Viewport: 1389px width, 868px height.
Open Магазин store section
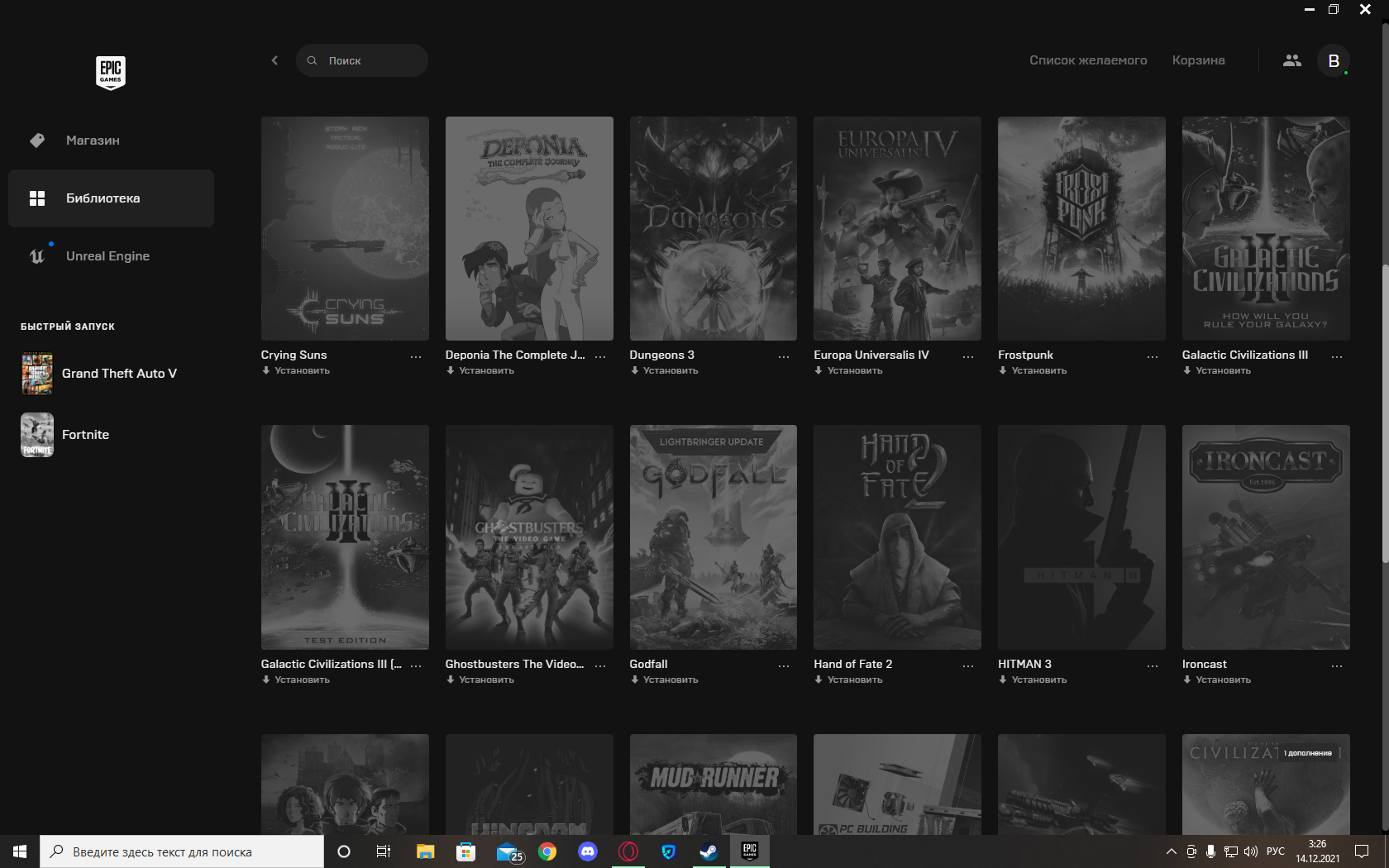111,141
